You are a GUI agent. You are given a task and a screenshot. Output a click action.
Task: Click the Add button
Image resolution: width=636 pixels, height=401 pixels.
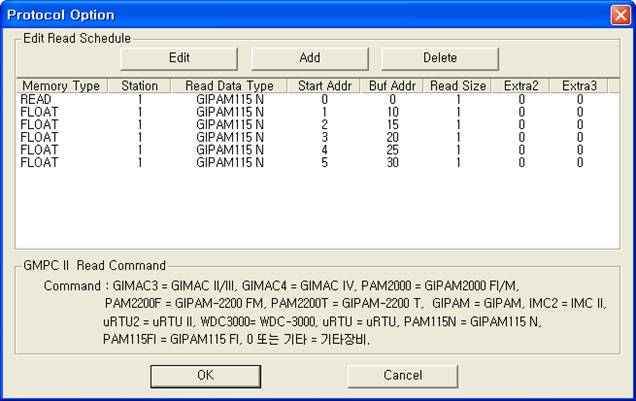pos(310,58)
